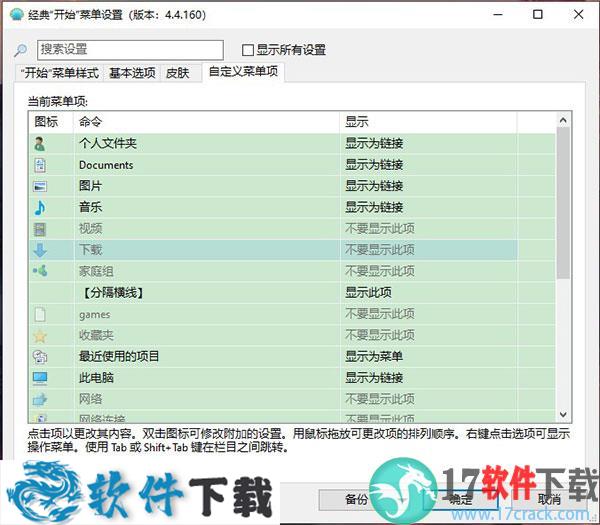Change display setting of 视频 row
This screenshot has width=600, height=525.
tap(380, 229)
